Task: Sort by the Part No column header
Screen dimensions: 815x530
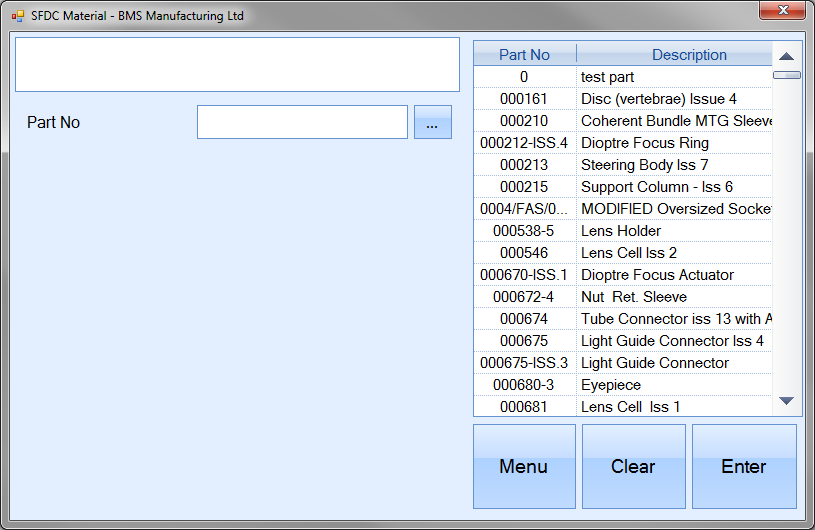Action: click(x=524, y=55)
